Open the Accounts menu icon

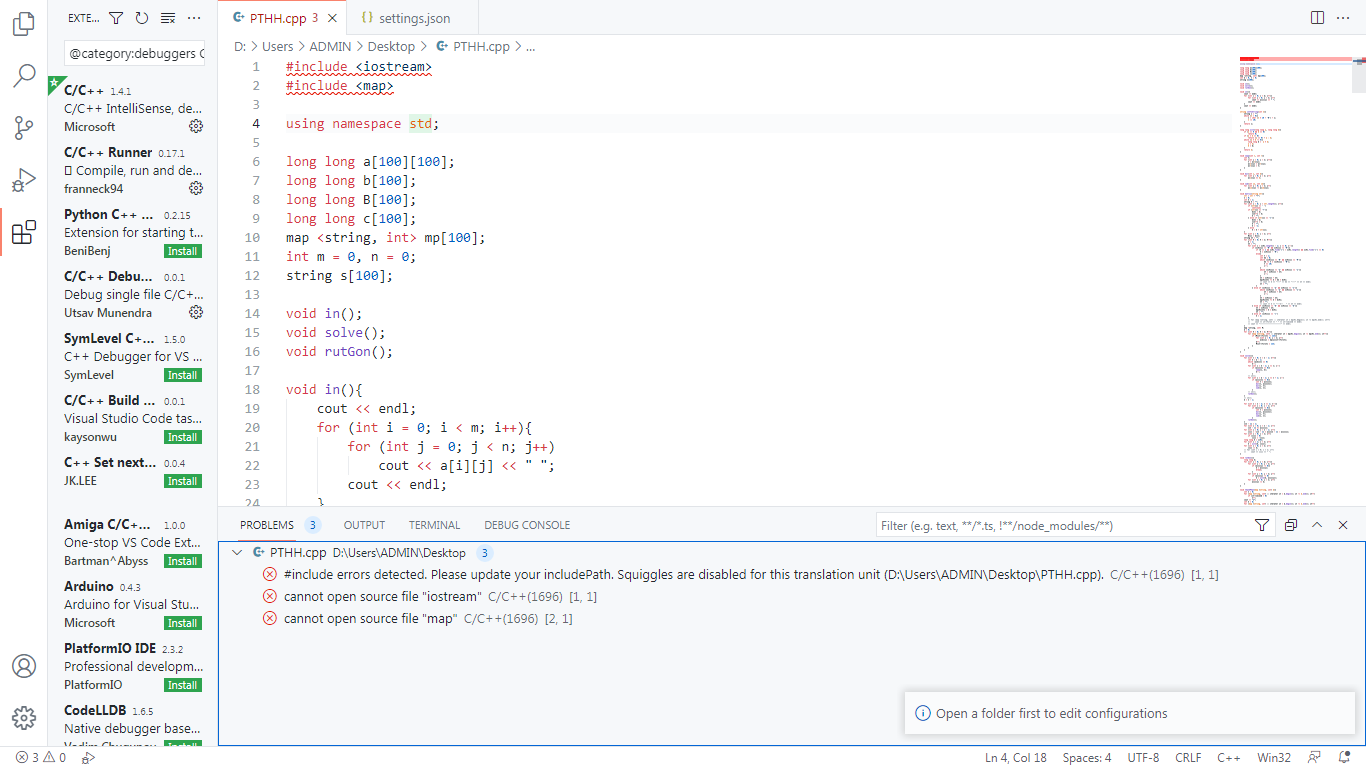(x=24, y=666)
